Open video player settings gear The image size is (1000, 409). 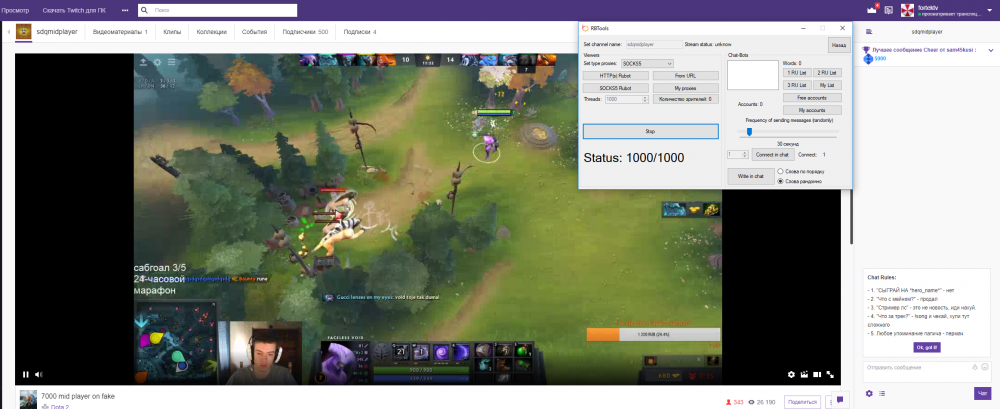click(x=790, y=374)
